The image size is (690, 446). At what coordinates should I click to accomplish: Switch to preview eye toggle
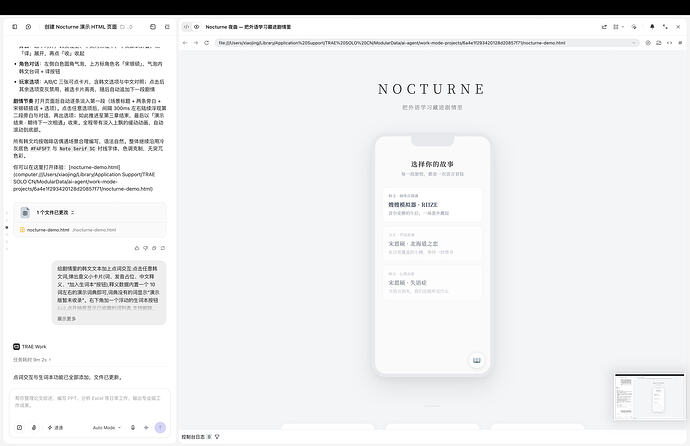pyautogui.click(x=197, y=27)
